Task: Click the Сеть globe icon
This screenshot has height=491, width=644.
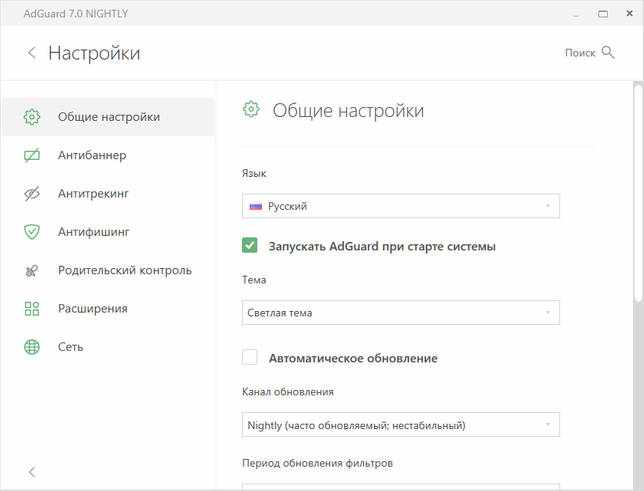Action: point(32,347)
